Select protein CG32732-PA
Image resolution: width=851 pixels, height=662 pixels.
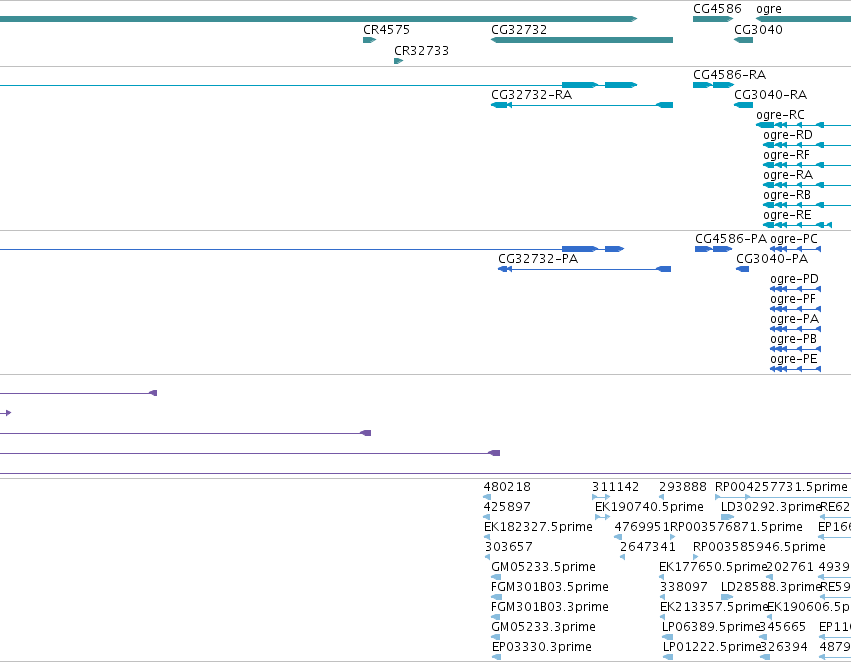coord(538,259)
